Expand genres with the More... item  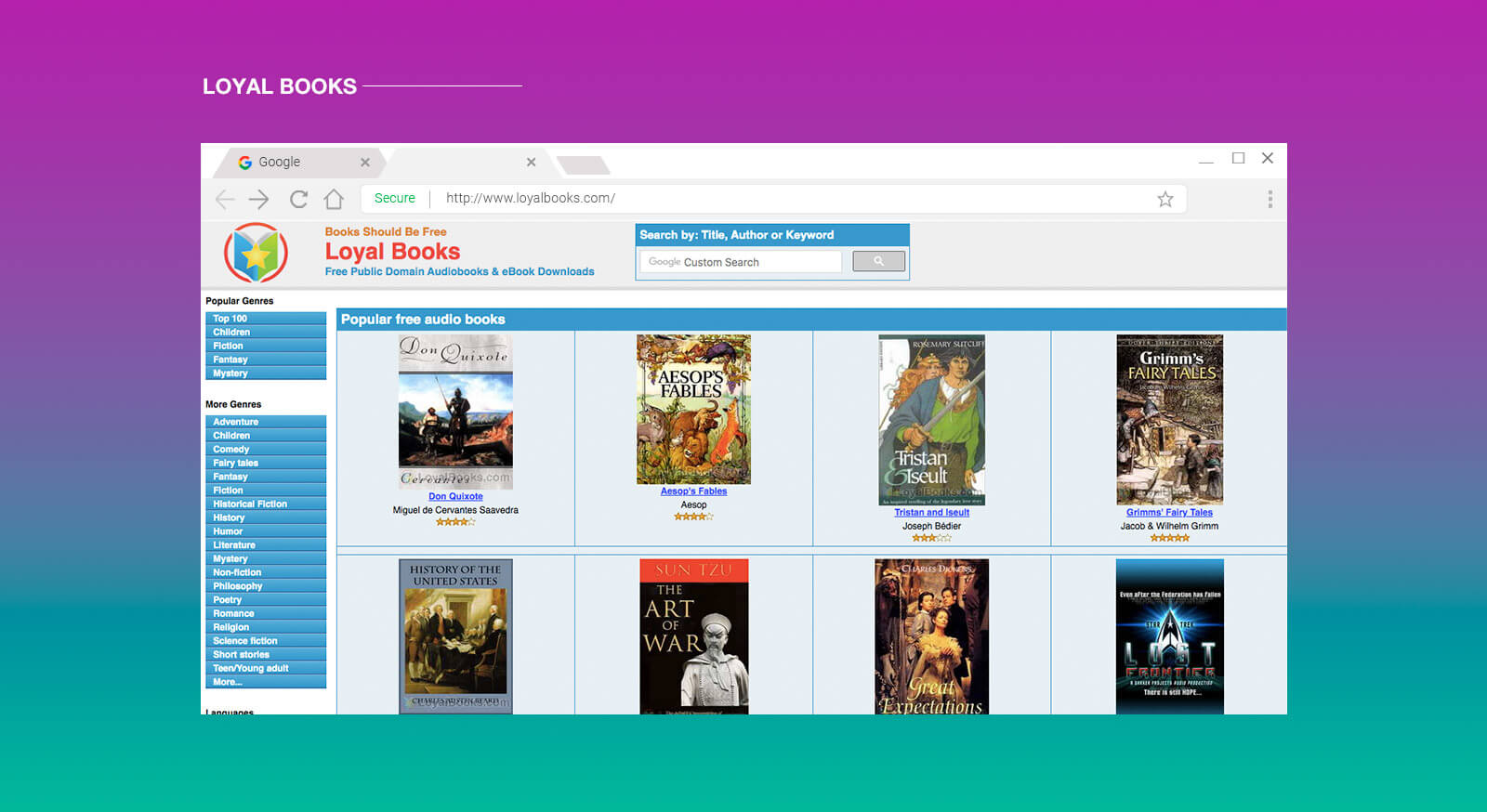click(265, 682)
